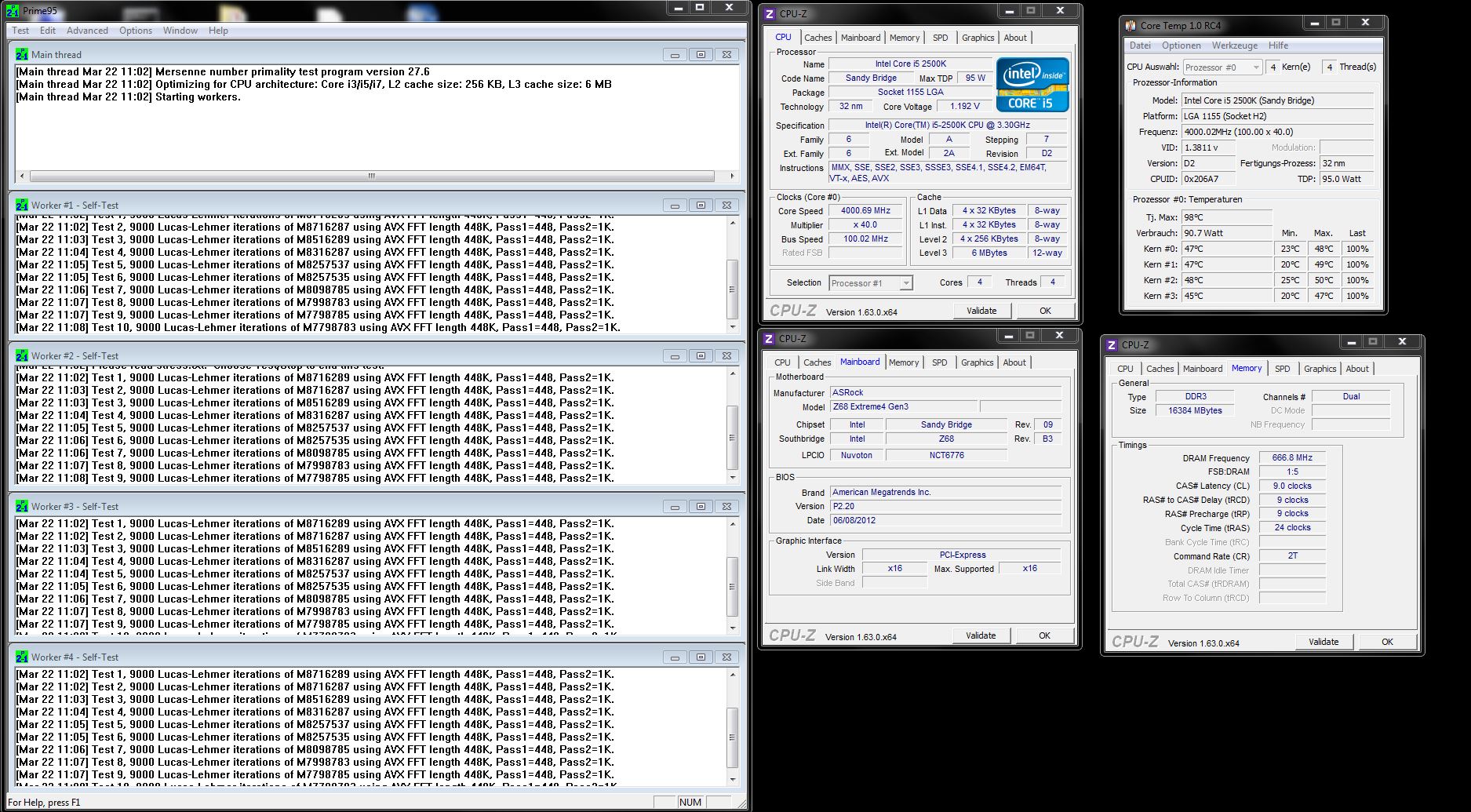Click the Frequenz value '4000.02MHz' in Core Temp

pyautogui.click(x=1278, y=132)
